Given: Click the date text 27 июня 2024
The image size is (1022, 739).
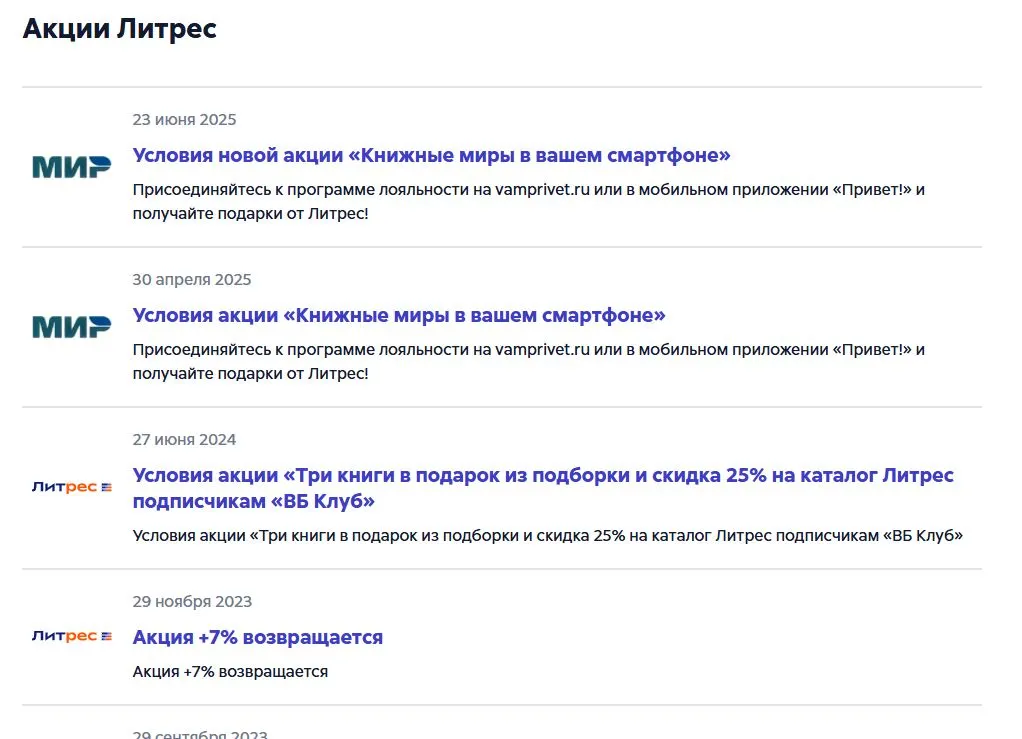Looking at the screenshot, I should (x=184, y=440).
